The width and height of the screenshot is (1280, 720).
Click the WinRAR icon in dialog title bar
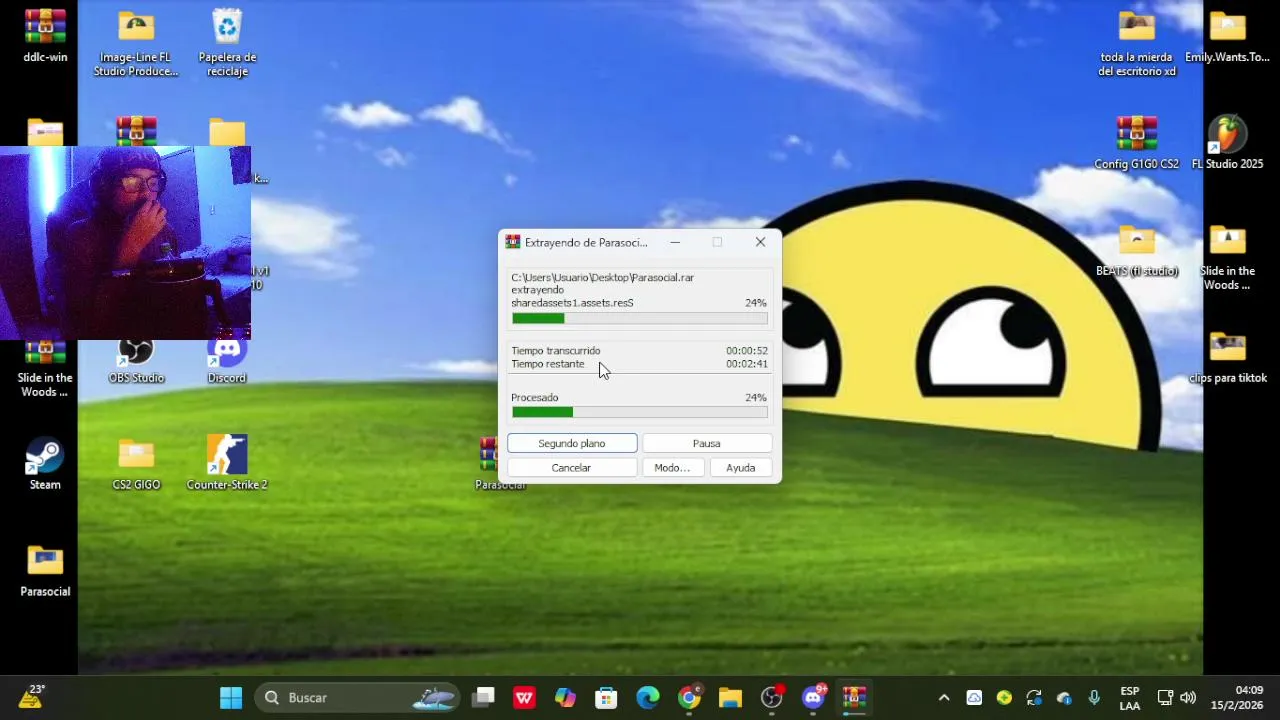coord(513,242)
